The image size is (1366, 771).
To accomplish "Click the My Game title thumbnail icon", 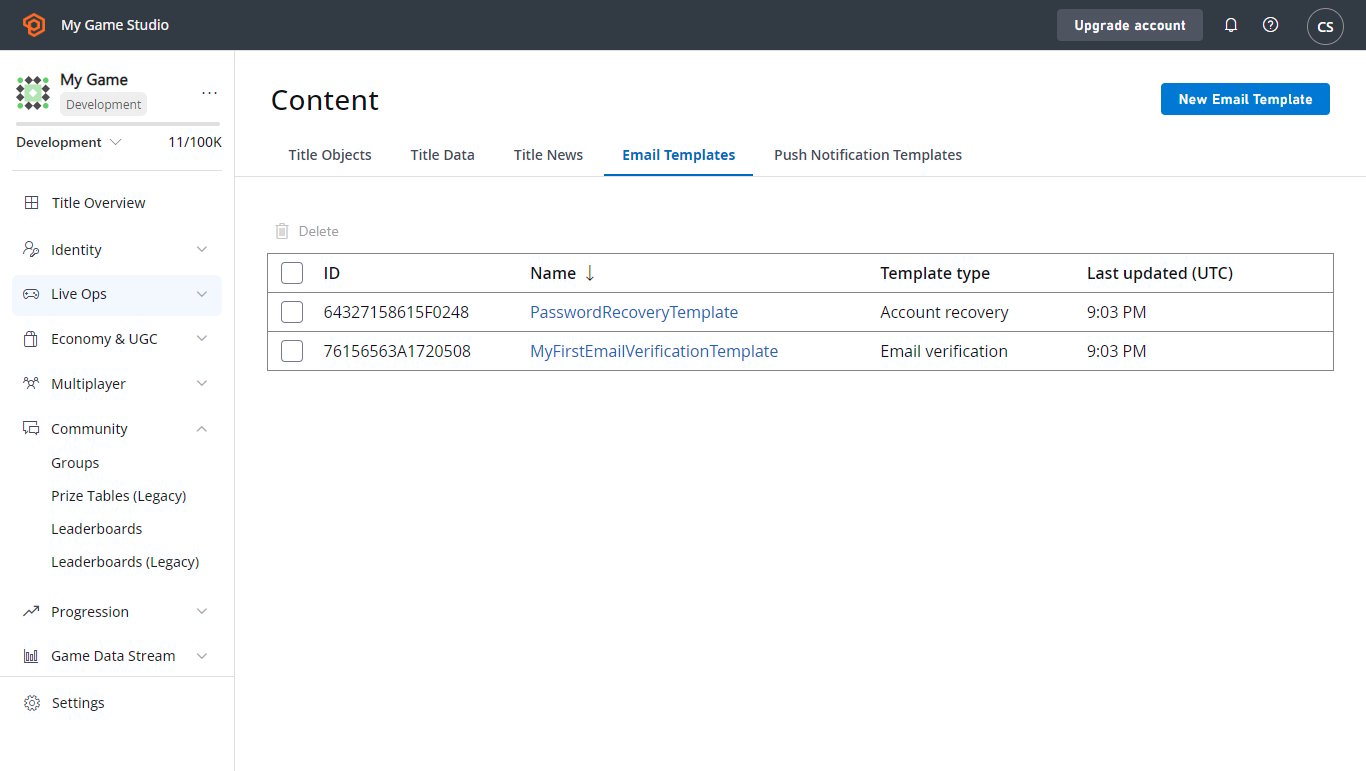I will pos(33,93).
